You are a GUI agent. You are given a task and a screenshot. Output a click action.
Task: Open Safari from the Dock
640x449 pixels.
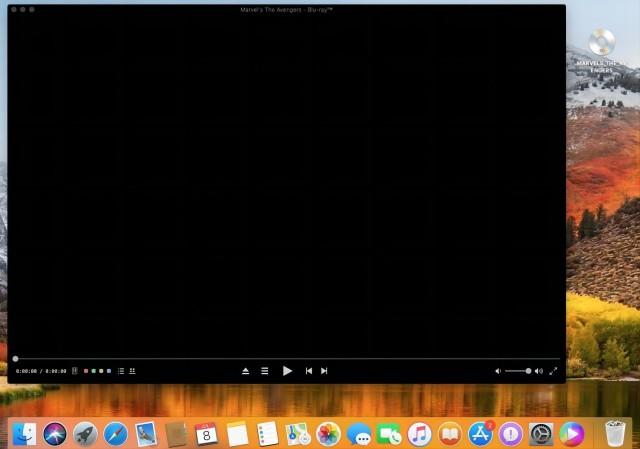[x=116, y=434]
